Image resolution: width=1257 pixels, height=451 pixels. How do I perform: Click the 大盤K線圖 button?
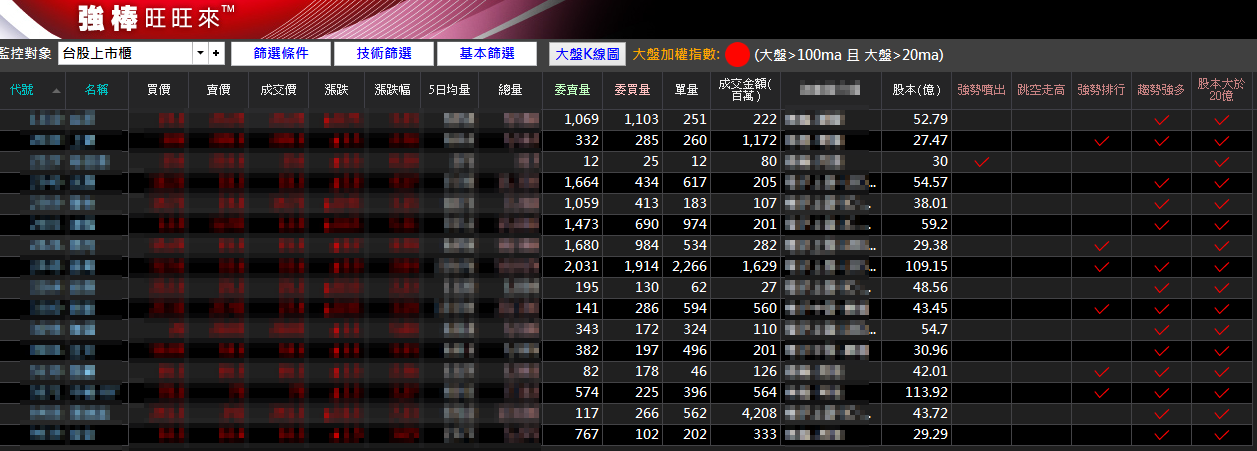(588, 54)
